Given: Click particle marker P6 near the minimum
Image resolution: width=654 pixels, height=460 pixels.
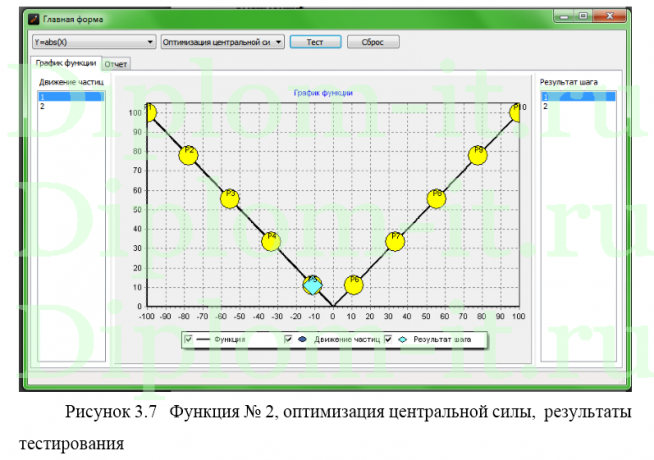Looking at the screenshot, I should tap(353, 284).
